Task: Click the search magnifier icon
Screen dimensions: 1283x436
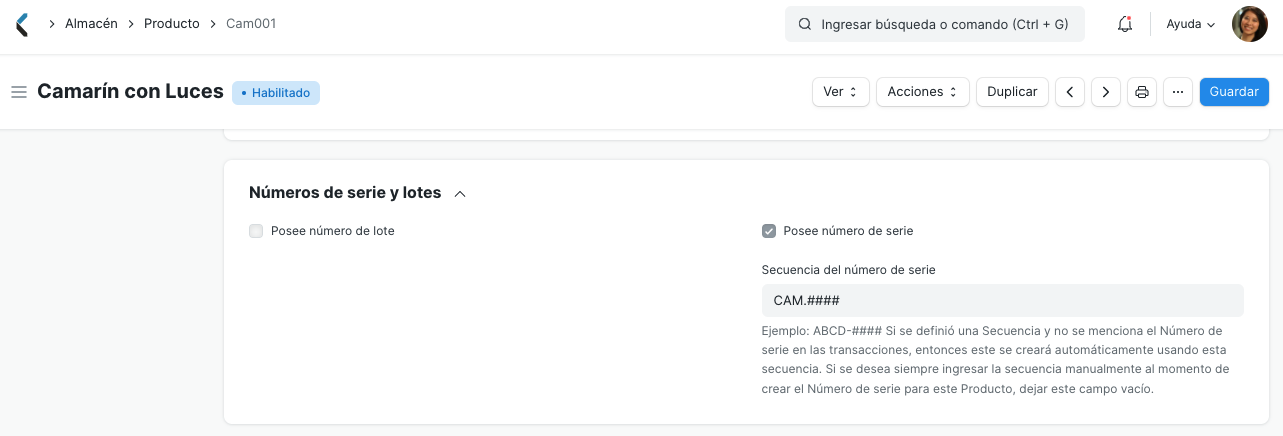Action: [x=805, y=24]
